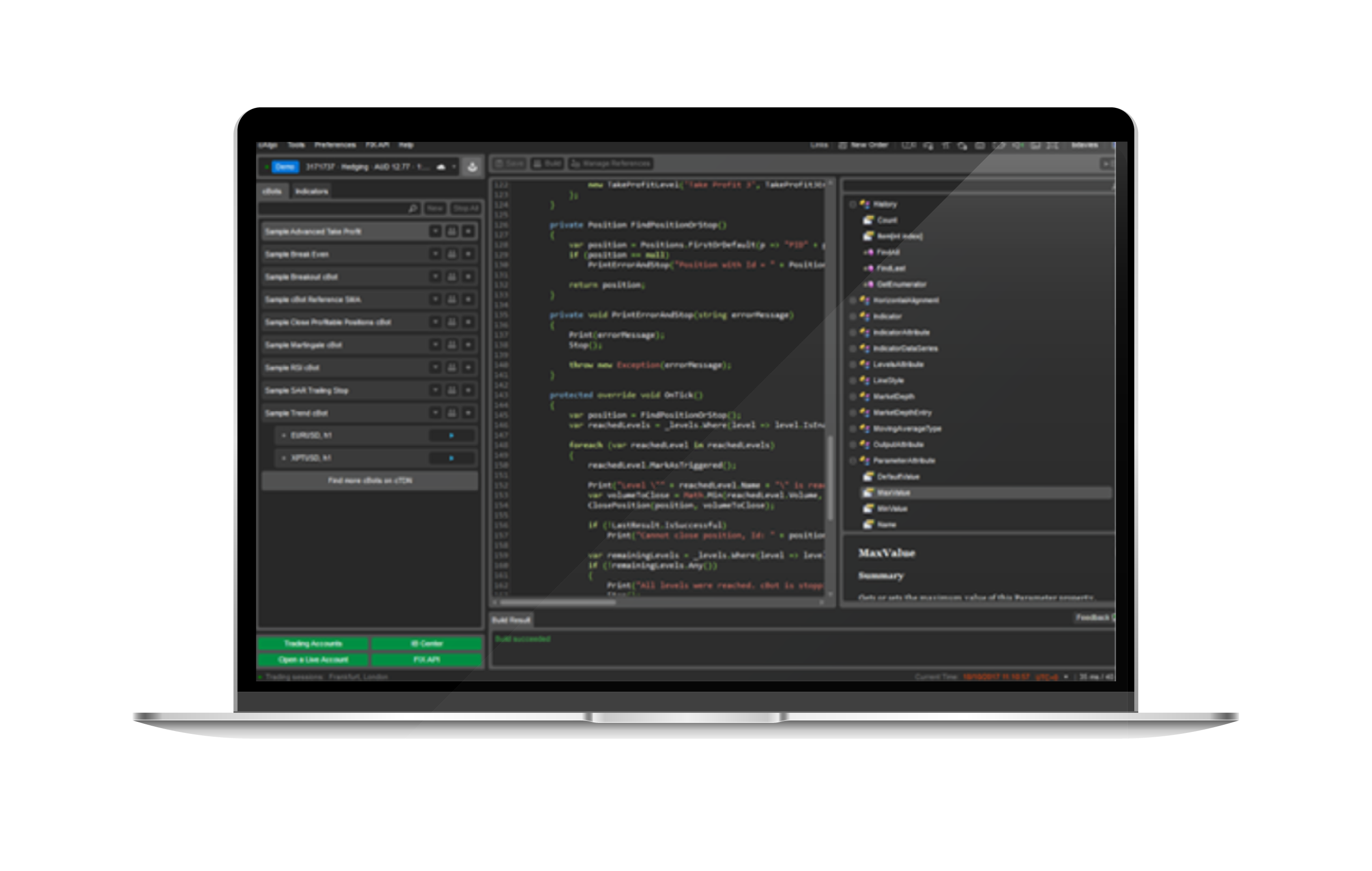This screenshot has height=871, width=1372.
Task: Click the IB Center button
Action: 427,644
